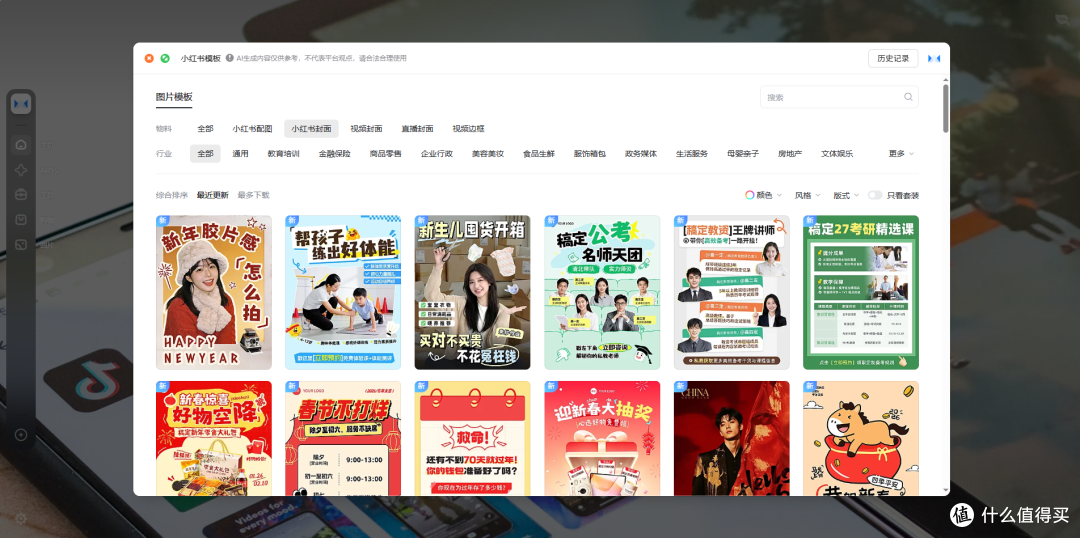
Task: Filter by 文体娱乐 industry
Action: (837, 154)
